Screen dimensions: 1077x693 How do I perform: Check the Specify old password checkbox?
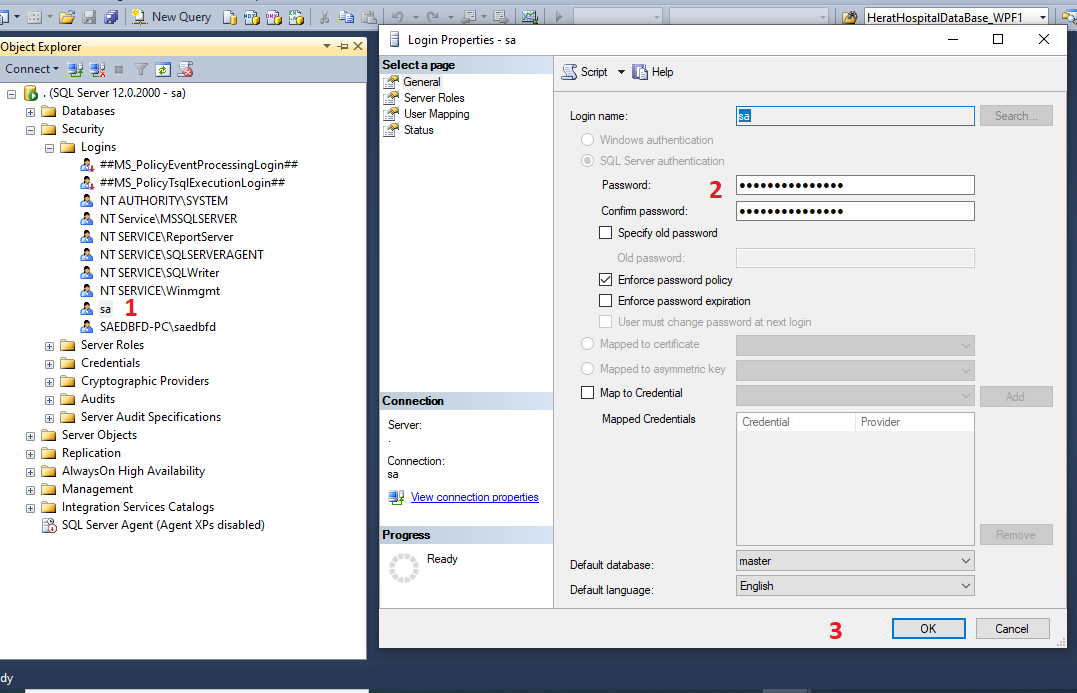605,233
